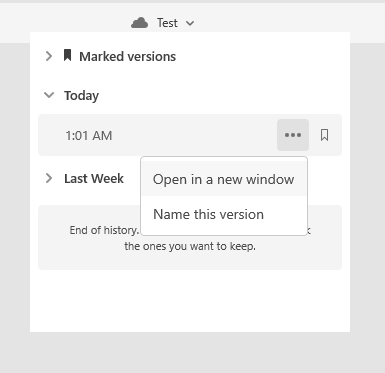Mark the 1:01 AM version with bookmark outline
Viewport: 385px width, 373px height.
pyautogui.click(x=324, y=135)
